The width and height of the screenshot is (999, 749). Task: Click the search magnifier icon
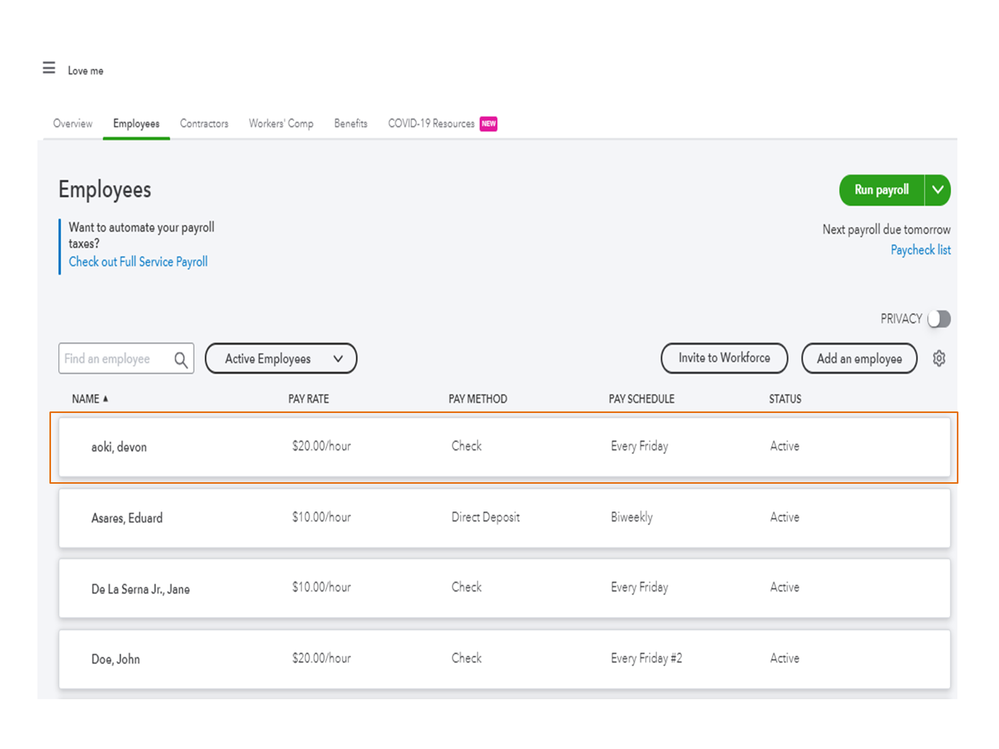[x=181, y=359]
